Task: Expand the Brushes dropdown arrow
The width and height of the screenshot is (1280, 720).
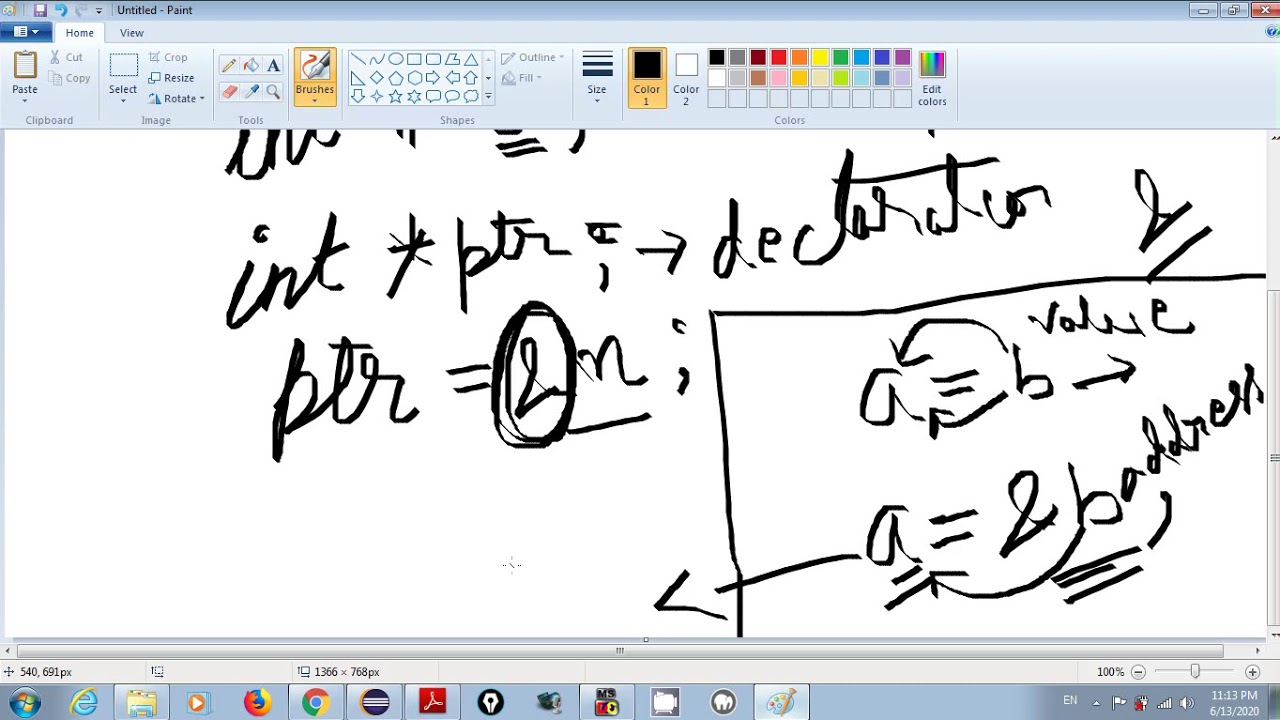Action: (314, 99)
